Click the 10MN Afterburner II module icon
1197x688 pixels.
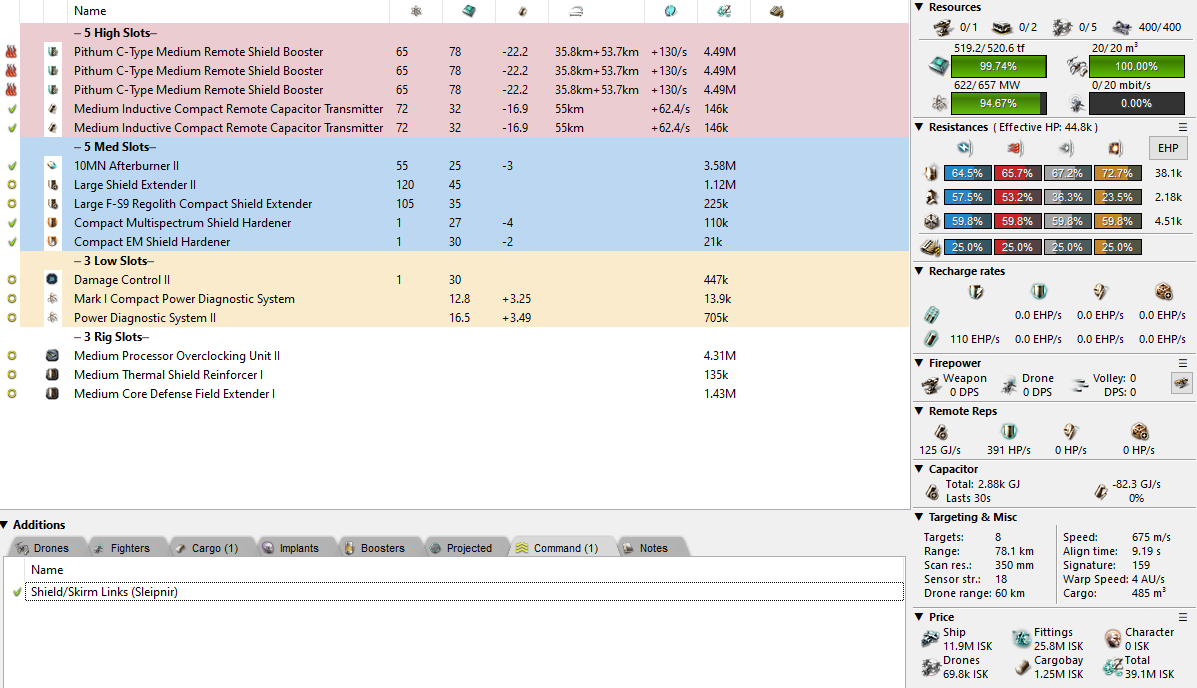pyautogui.click(x=52, y=166)
